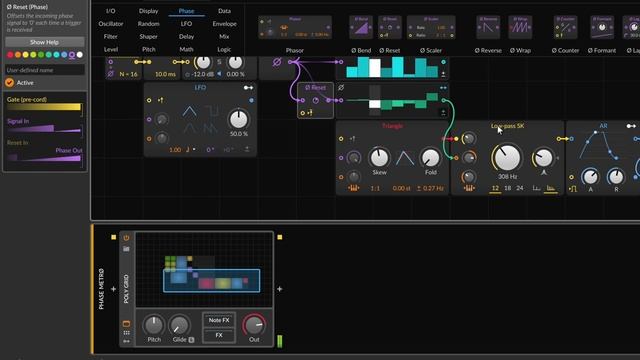The image size is (640, 360).
Task: Open the Shaper module category
Action: point(149,36)
